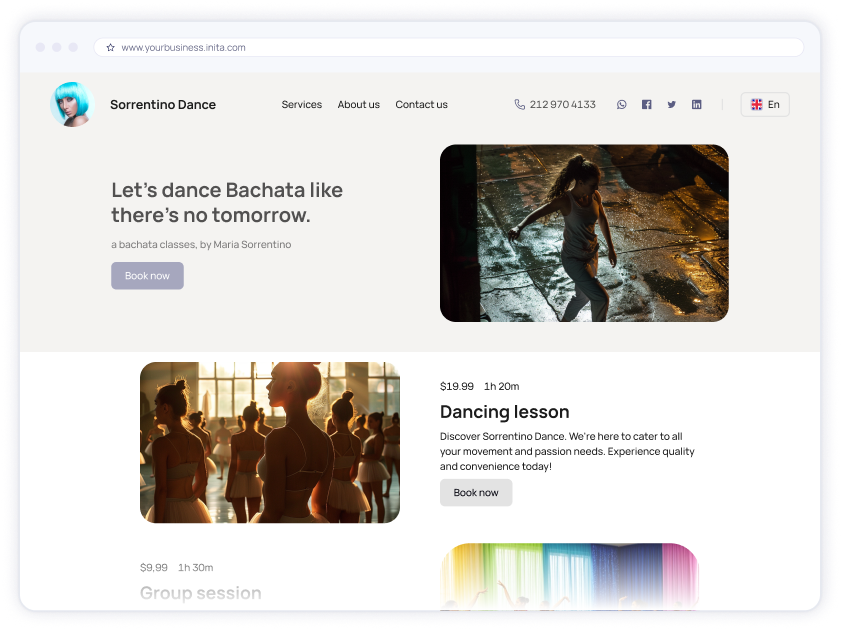
Task: Click the rainbow-colored dance room image
Action: point(570,578)
